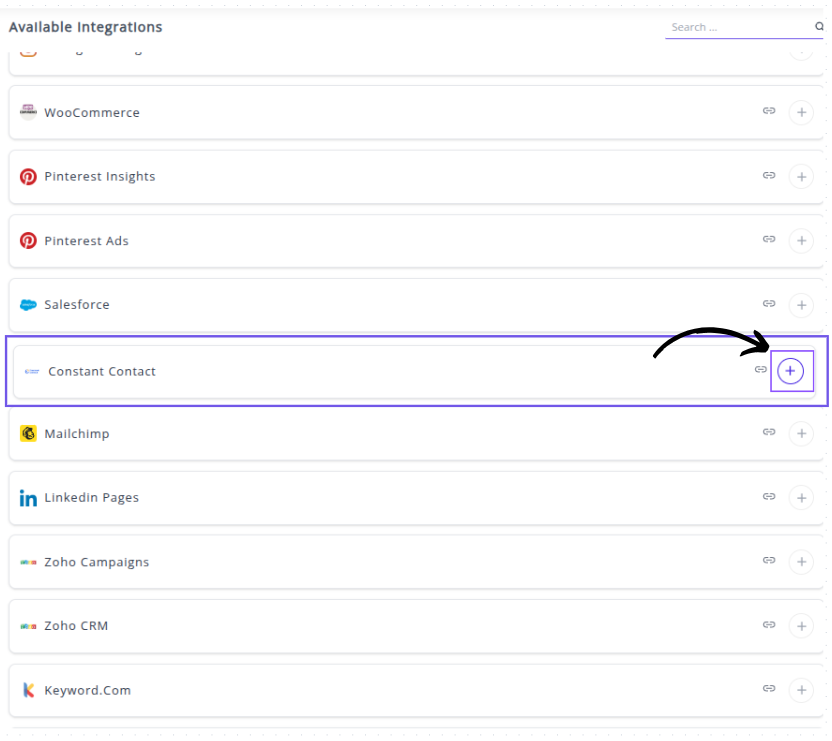Add Pinterest Ads using its plus icon

pyautogui.click(x=801, y=241)
